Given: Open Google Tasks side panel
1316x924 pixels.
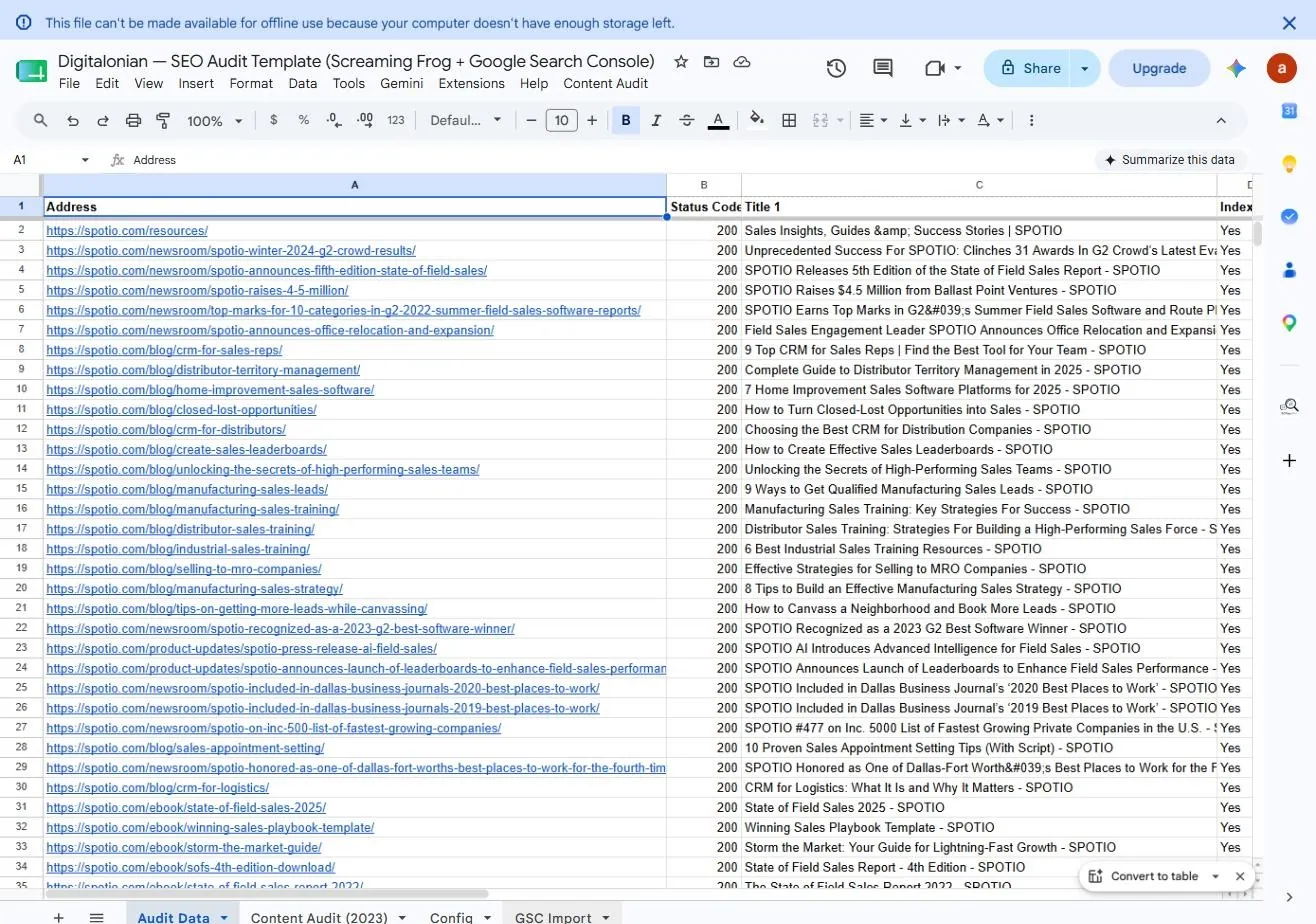Looking at the screenshot, I should [1289, 216].
